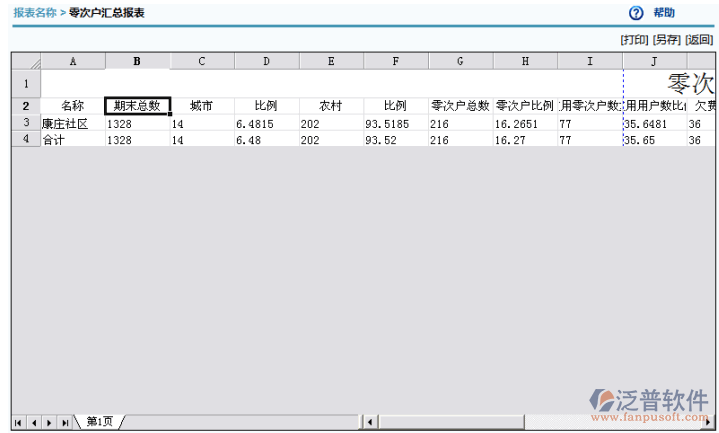Click the 合计 cell
This screenshot has height=433, width=719.
pyautogui.click(x=73, y=139)
